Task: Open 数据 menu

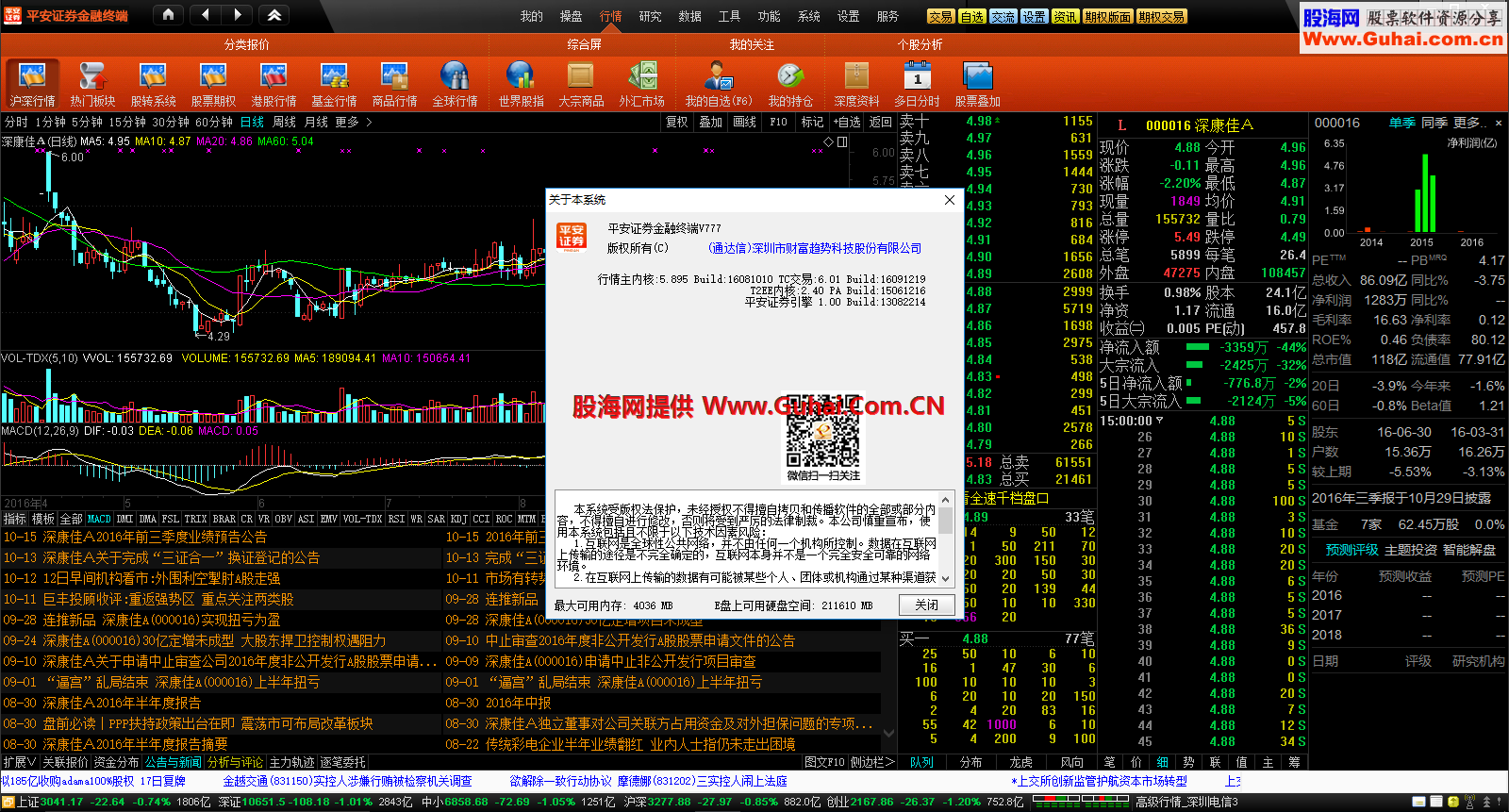Action: coord(690,16)
